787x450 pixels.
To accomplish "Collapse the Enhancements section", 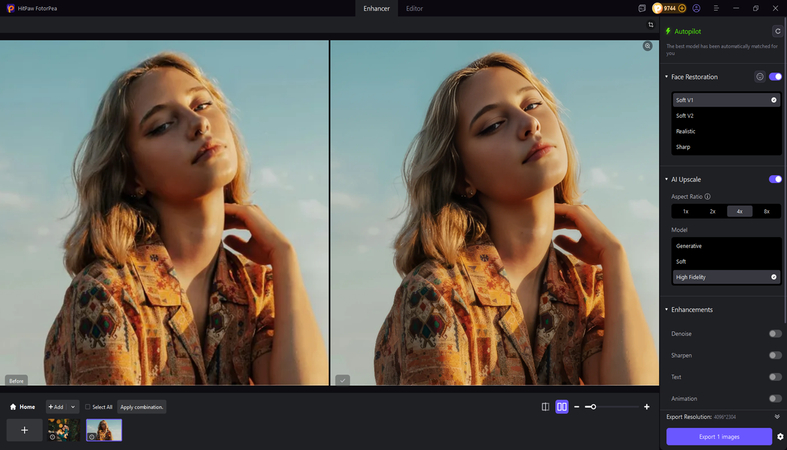I will pyautogui.click(x=667, y=309).
